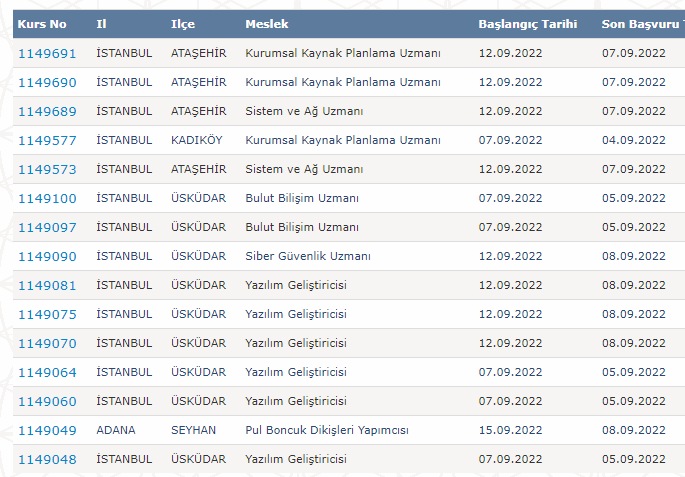The image size is (685, 477).
Task: Click the Il column header
Action: coord(101,24)
